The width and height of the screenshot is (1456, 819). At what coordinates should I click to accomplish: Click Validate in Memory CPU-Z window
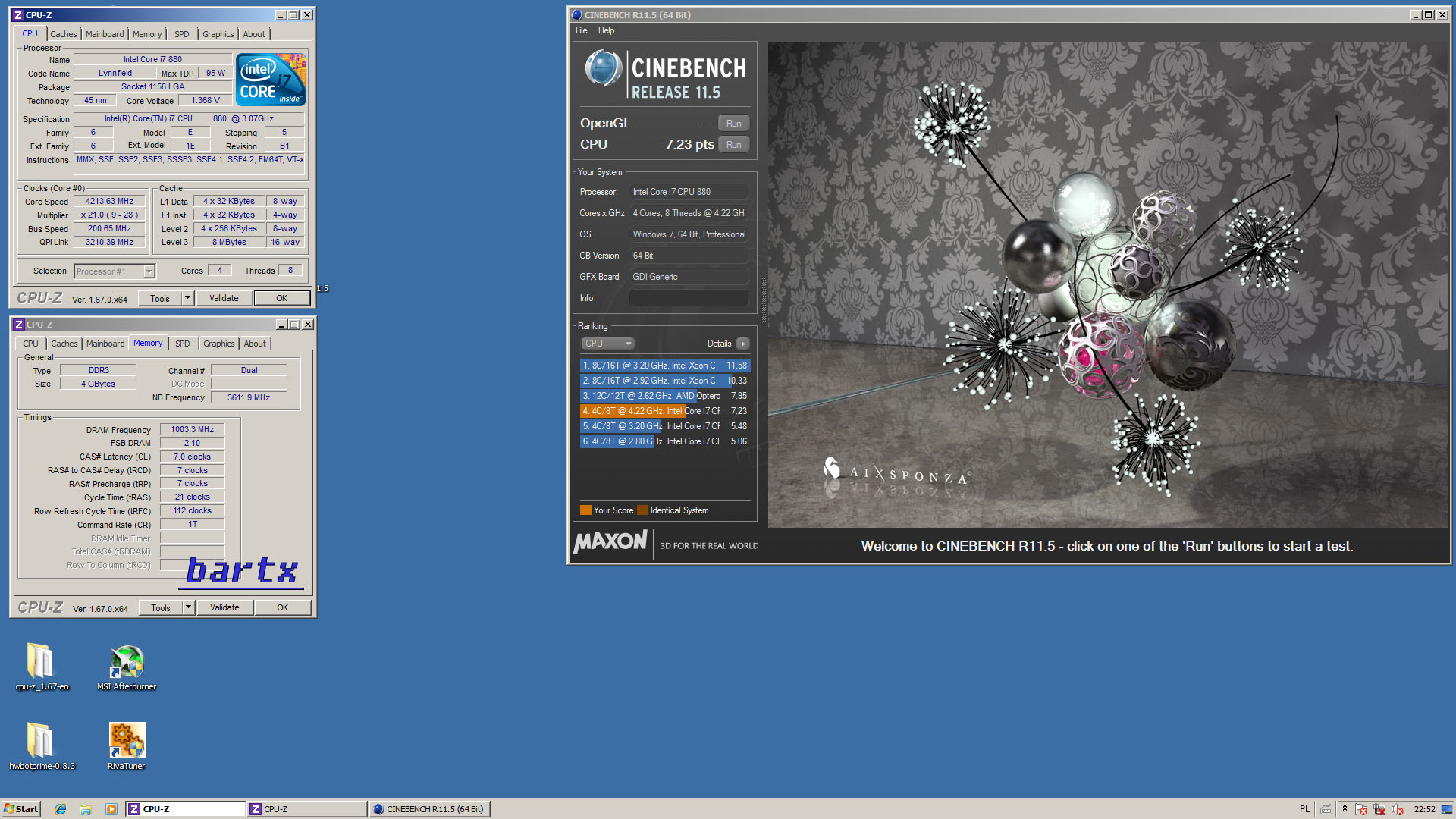click(225, 607)
